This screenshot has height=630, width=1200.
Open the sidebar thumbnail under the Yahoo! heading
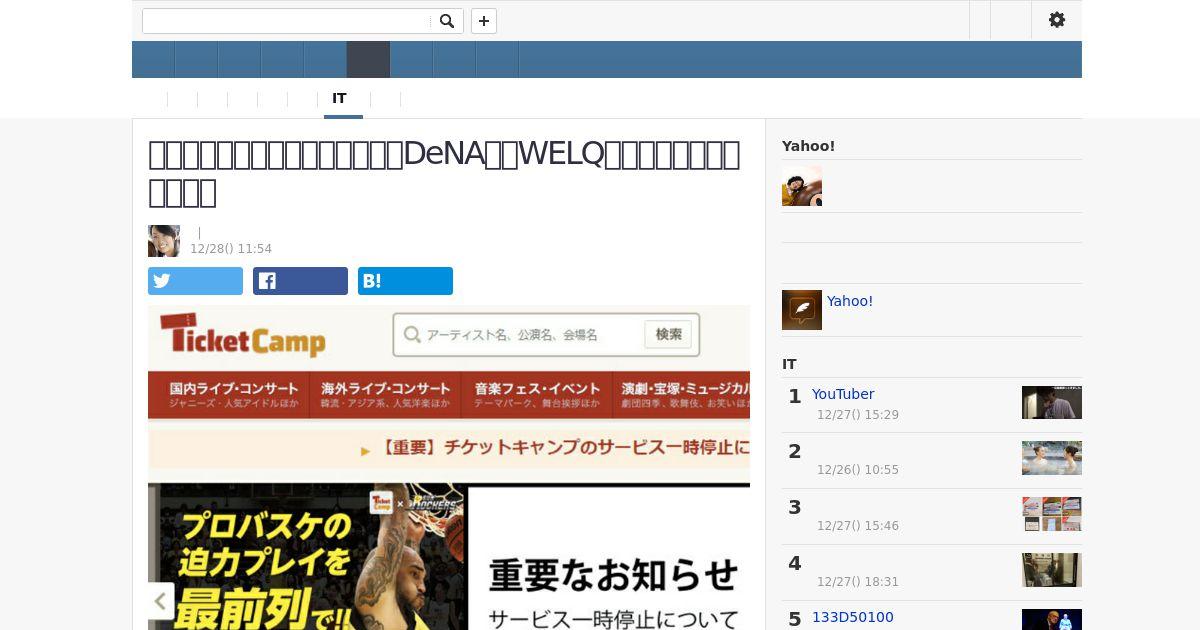pos(802,186)
